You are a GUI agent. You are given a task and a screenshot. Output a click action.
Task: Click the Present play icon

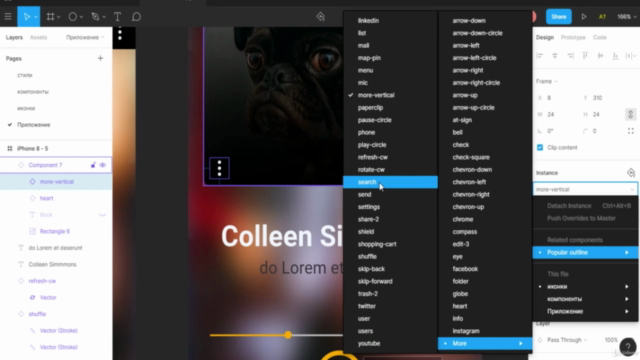click(x=584, y=17)
